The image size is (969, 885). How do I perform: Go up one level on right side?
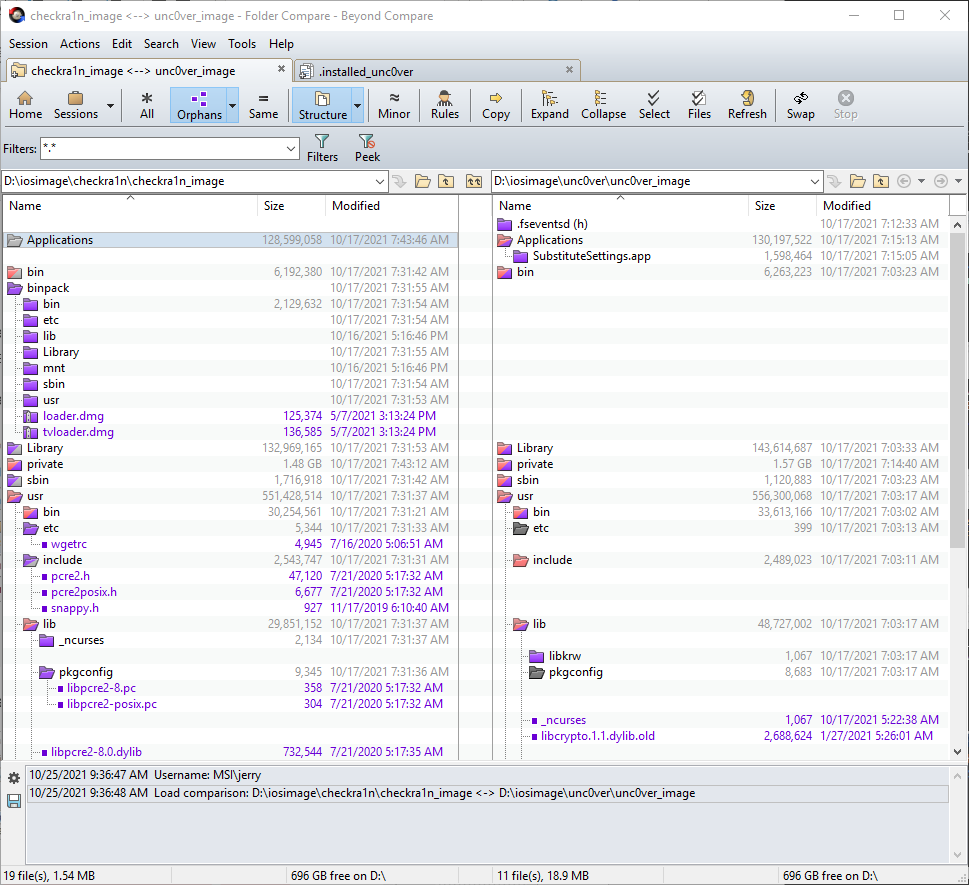(x=881, y=181)
